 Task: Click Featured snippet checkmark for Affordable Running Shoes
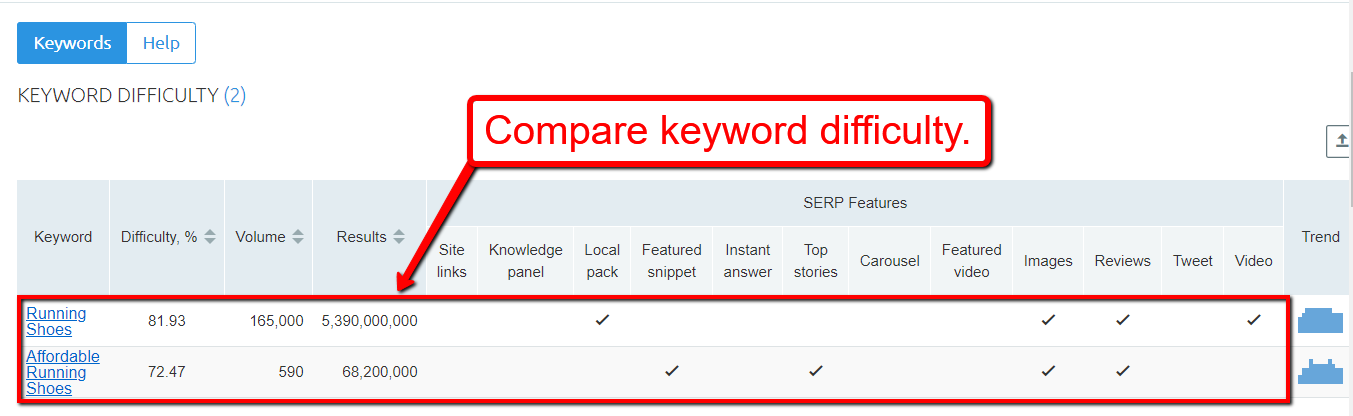coord(672,371)
